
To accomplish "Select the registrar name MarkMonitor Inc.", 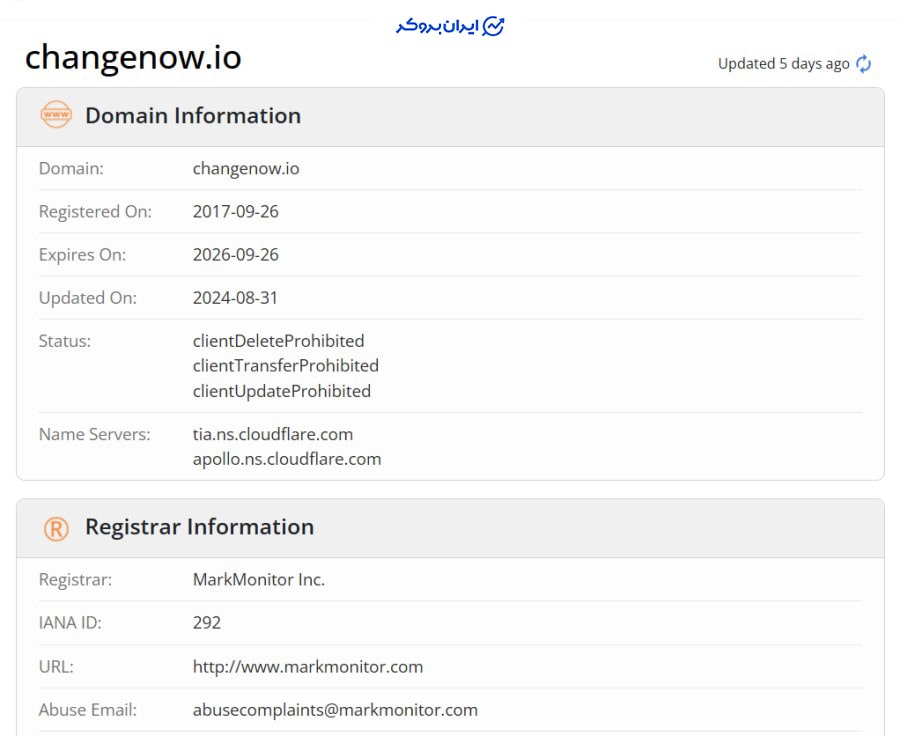I will [259, 579].
